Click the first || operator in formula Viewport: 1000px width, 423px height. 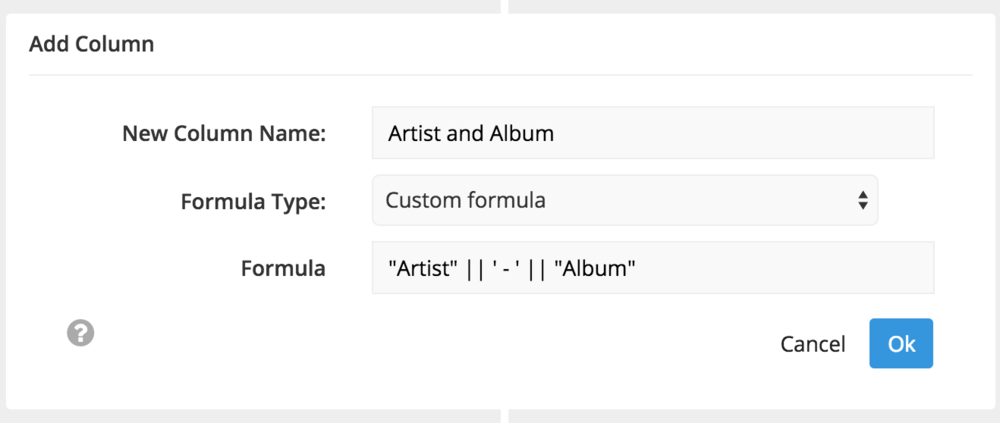pos(476,269)
